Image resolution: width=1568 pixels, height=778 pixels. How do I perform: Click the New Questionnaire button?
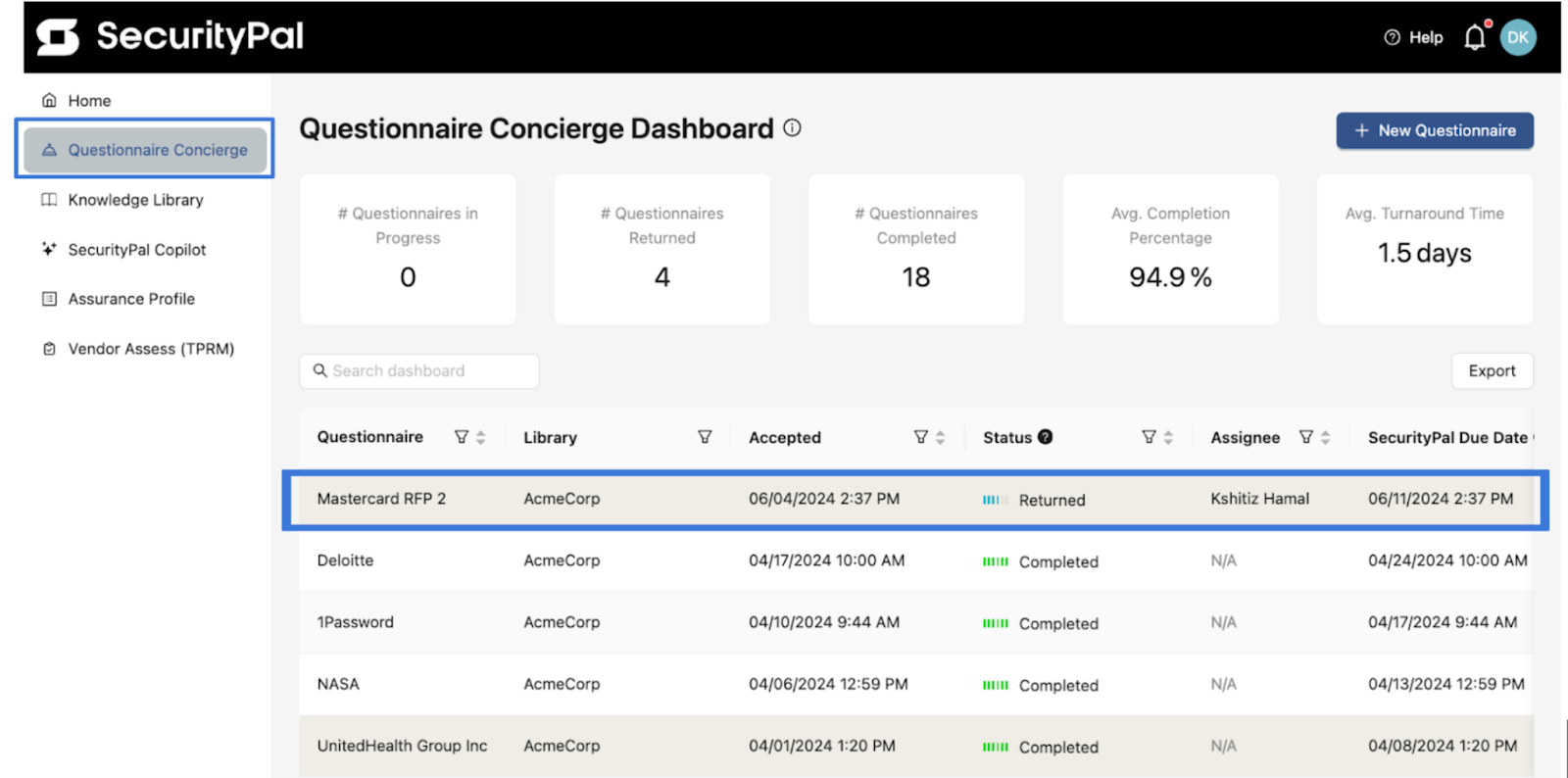tap(1435, 130)
